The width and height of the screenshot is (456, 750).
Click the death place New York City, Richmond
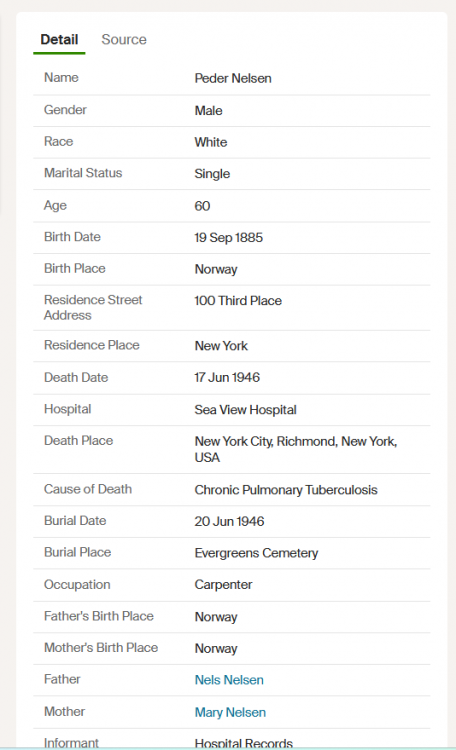pos(296,449)
